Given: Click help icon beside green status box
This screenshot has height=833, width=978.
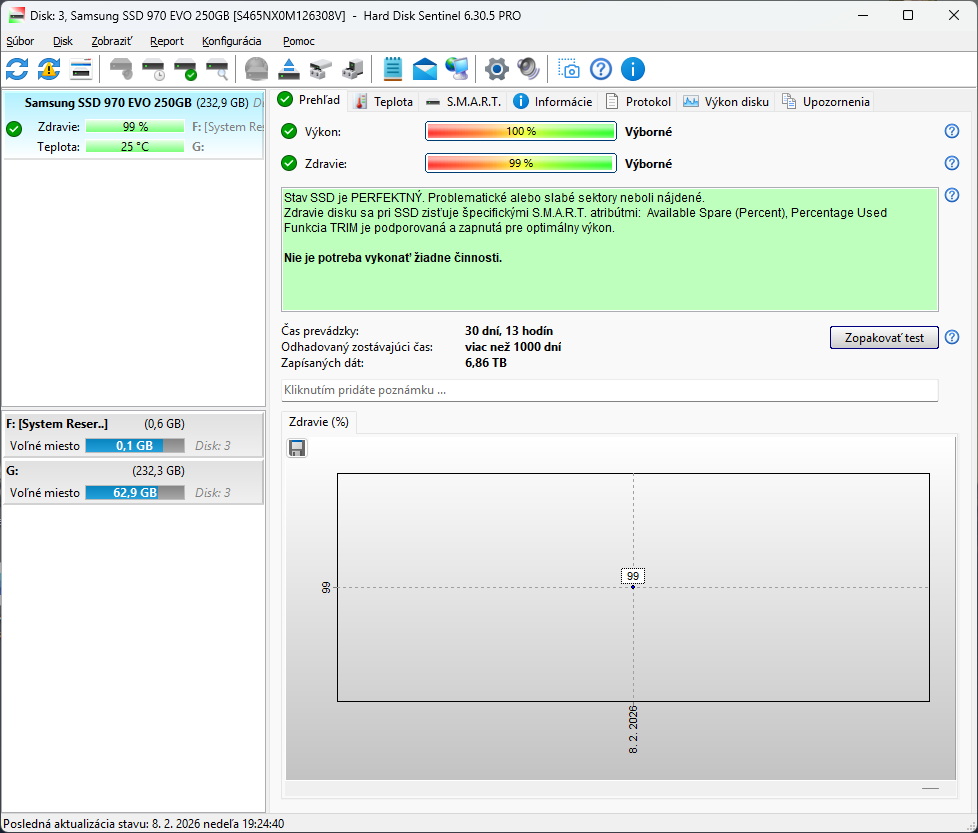Looking at the screenshot, I should tap(952, 195).
